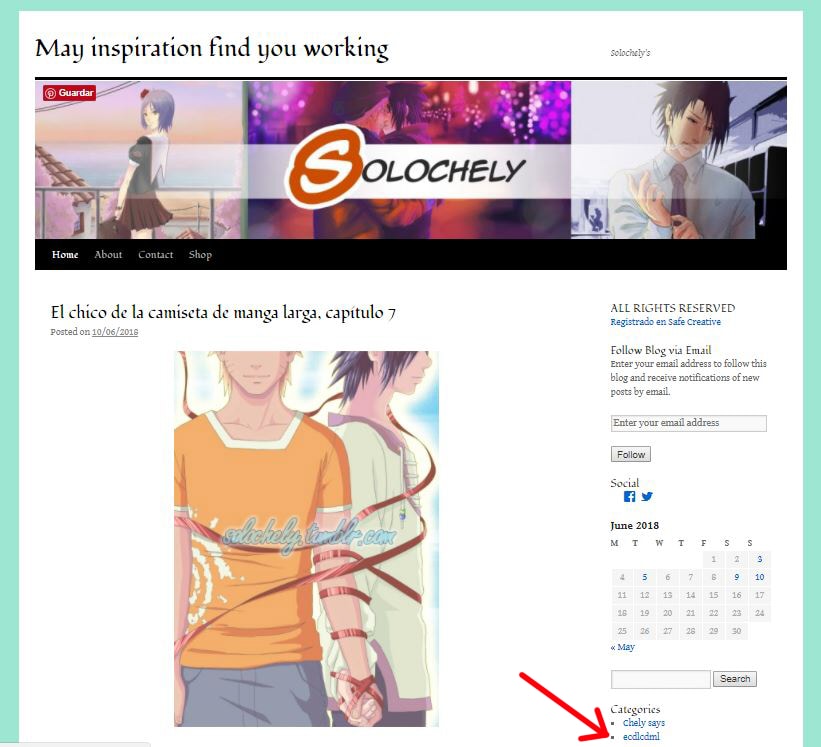
Task: Open the Facebook social icon
Action: point(629,496)
